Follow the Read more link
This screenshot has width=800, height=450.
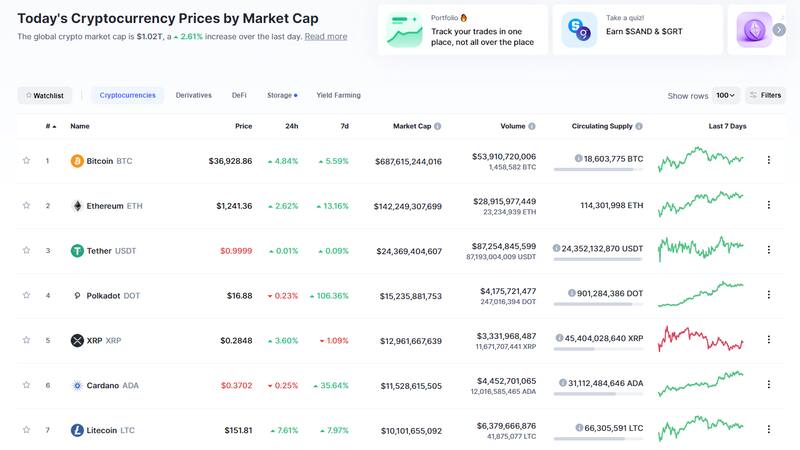[x=326, y=36]
